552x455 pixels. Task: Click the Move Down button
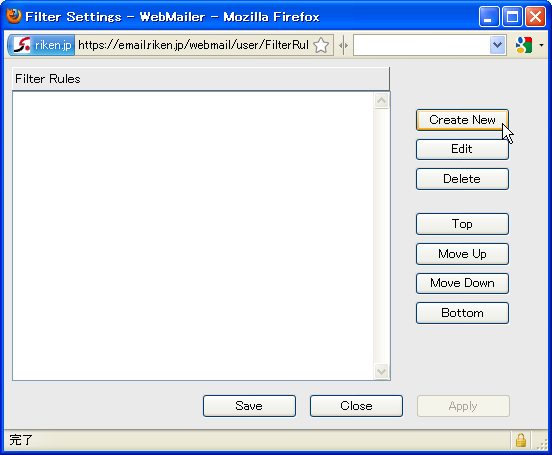(x=462, y=283)
